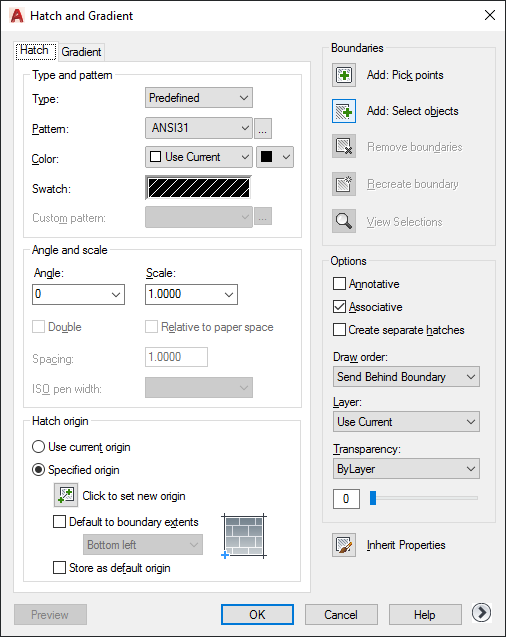The height and width of the screenshot is (637, 506).
Task: Click the Recreate boundary icon
Action: pos(344,184)
